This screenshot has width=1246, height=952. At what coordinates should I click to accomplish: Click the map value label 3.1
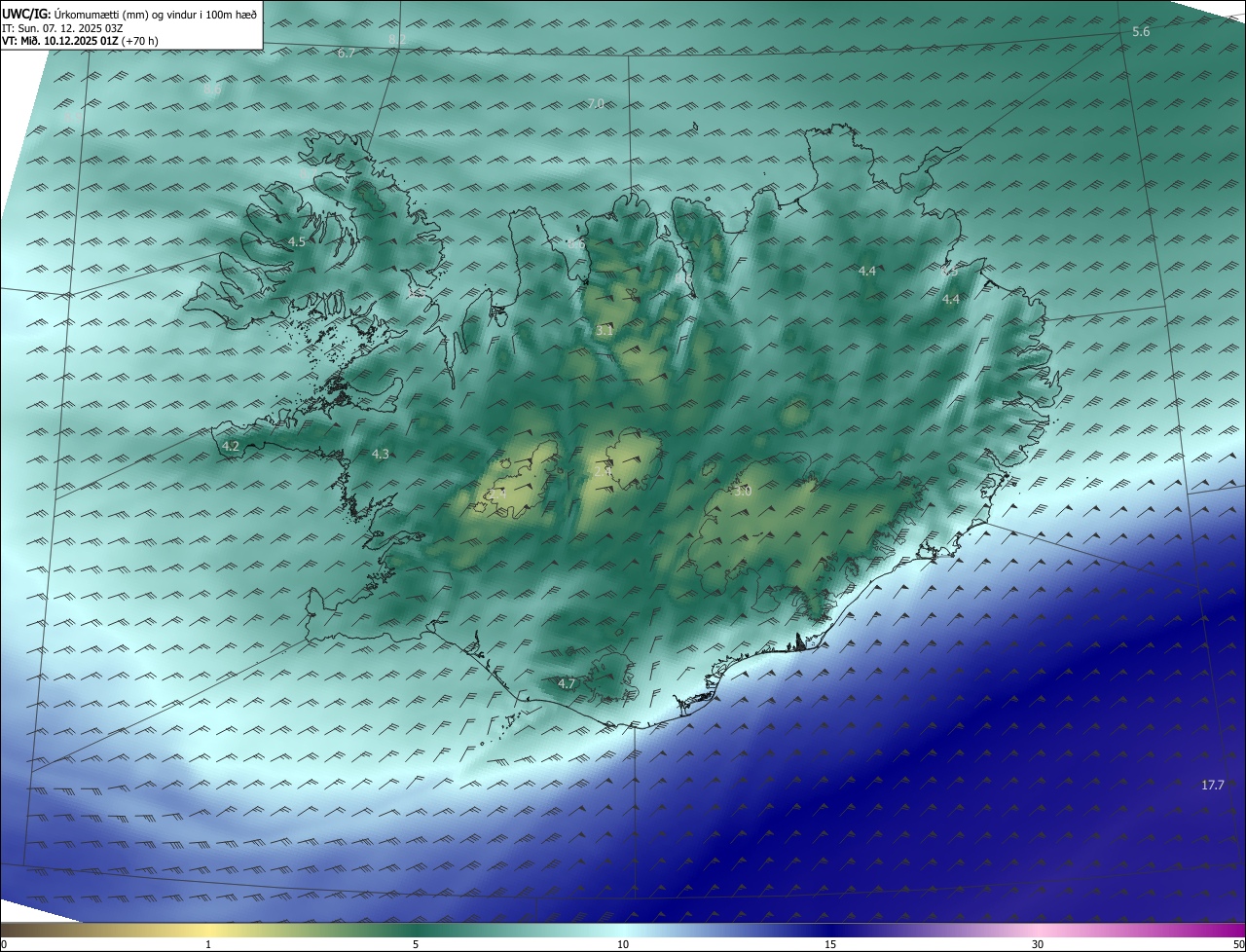(605, 331)
